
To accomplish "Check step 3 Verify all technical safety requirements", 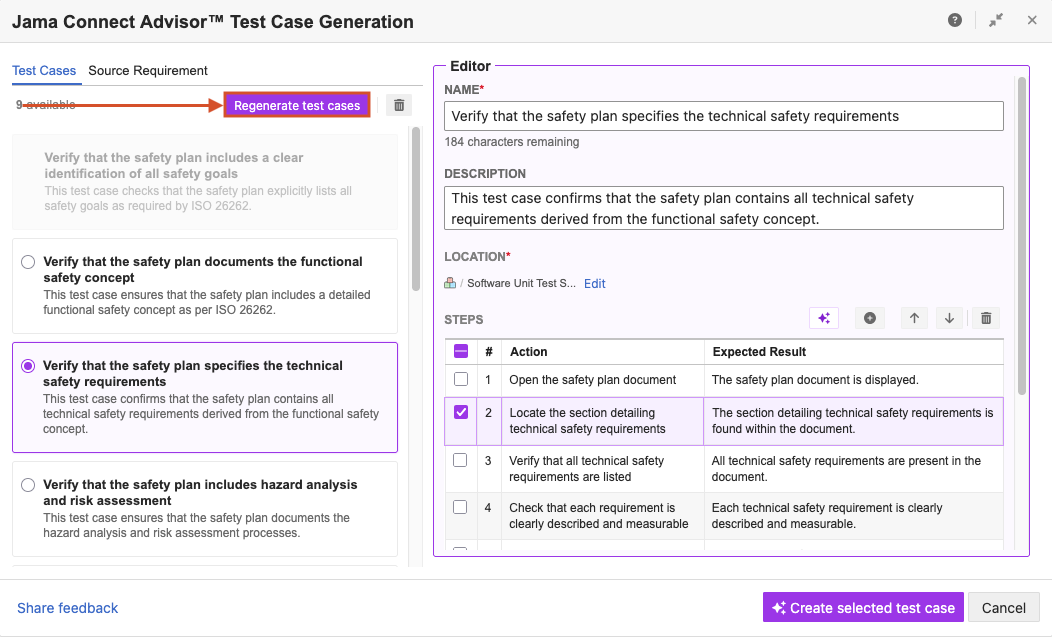I will [x=460, y=460].
